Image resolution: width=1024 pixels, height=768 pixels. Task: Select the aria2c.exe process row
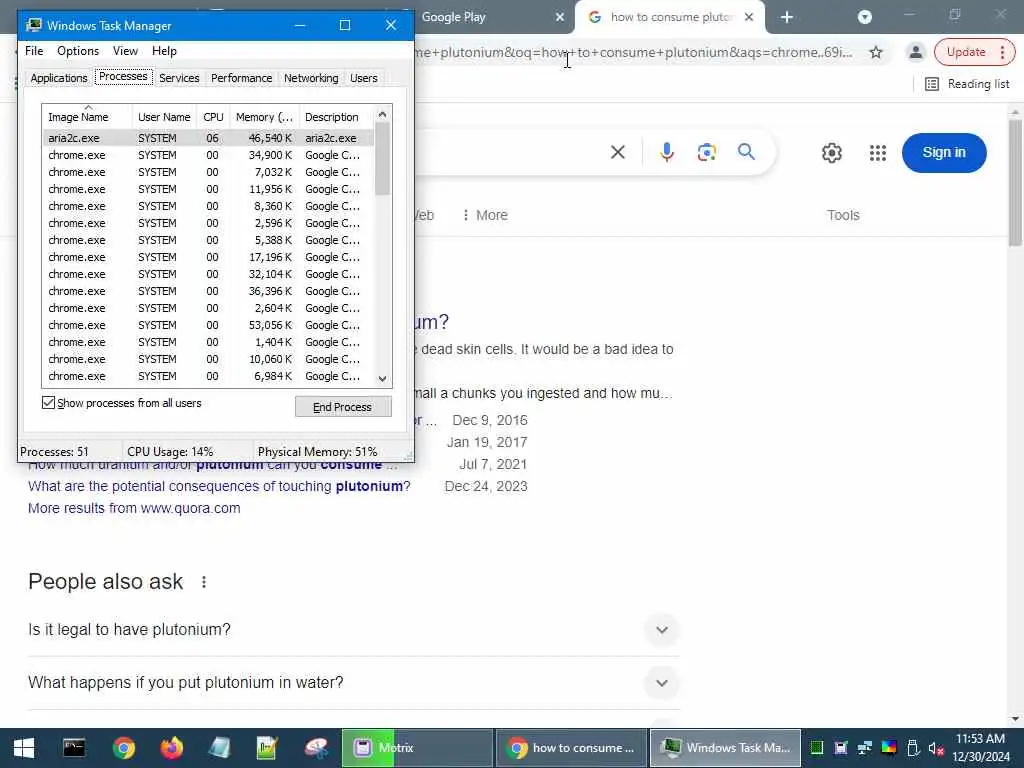[x=208, y=138]
